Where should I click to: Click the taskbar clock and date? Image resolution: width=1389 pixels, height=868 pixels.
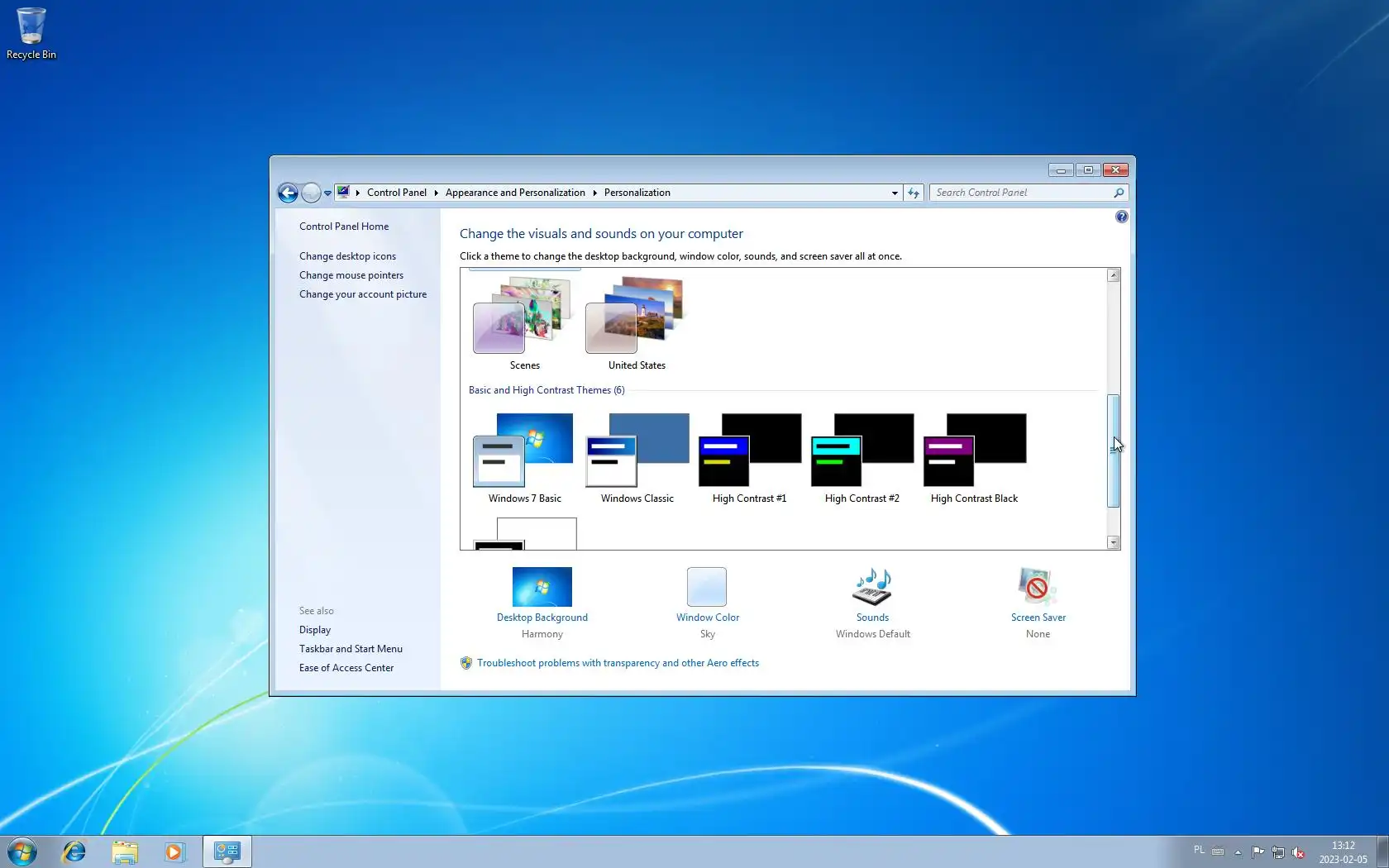tap(1343, 852)
